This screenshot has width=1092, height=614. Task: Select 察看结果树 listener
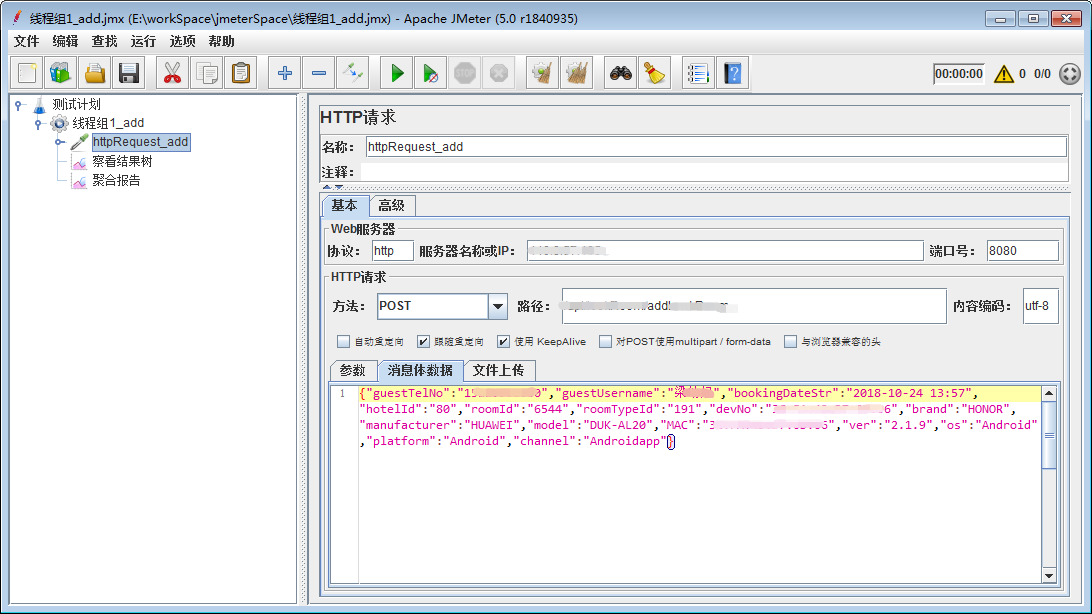[122, 162]
